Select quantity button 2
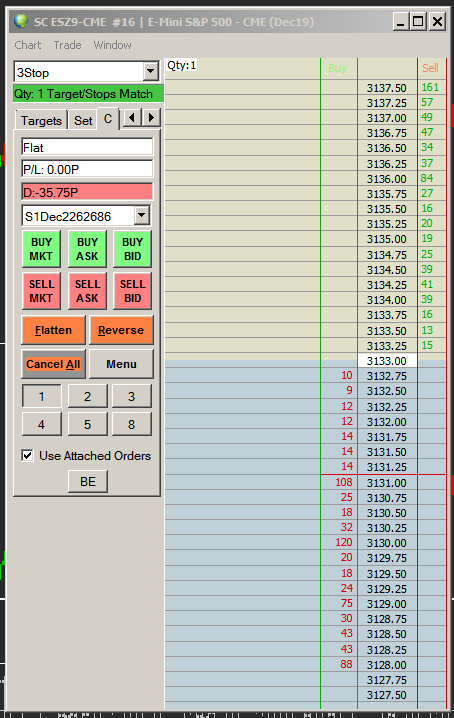454x718 pixels. (x=87, y=397)
